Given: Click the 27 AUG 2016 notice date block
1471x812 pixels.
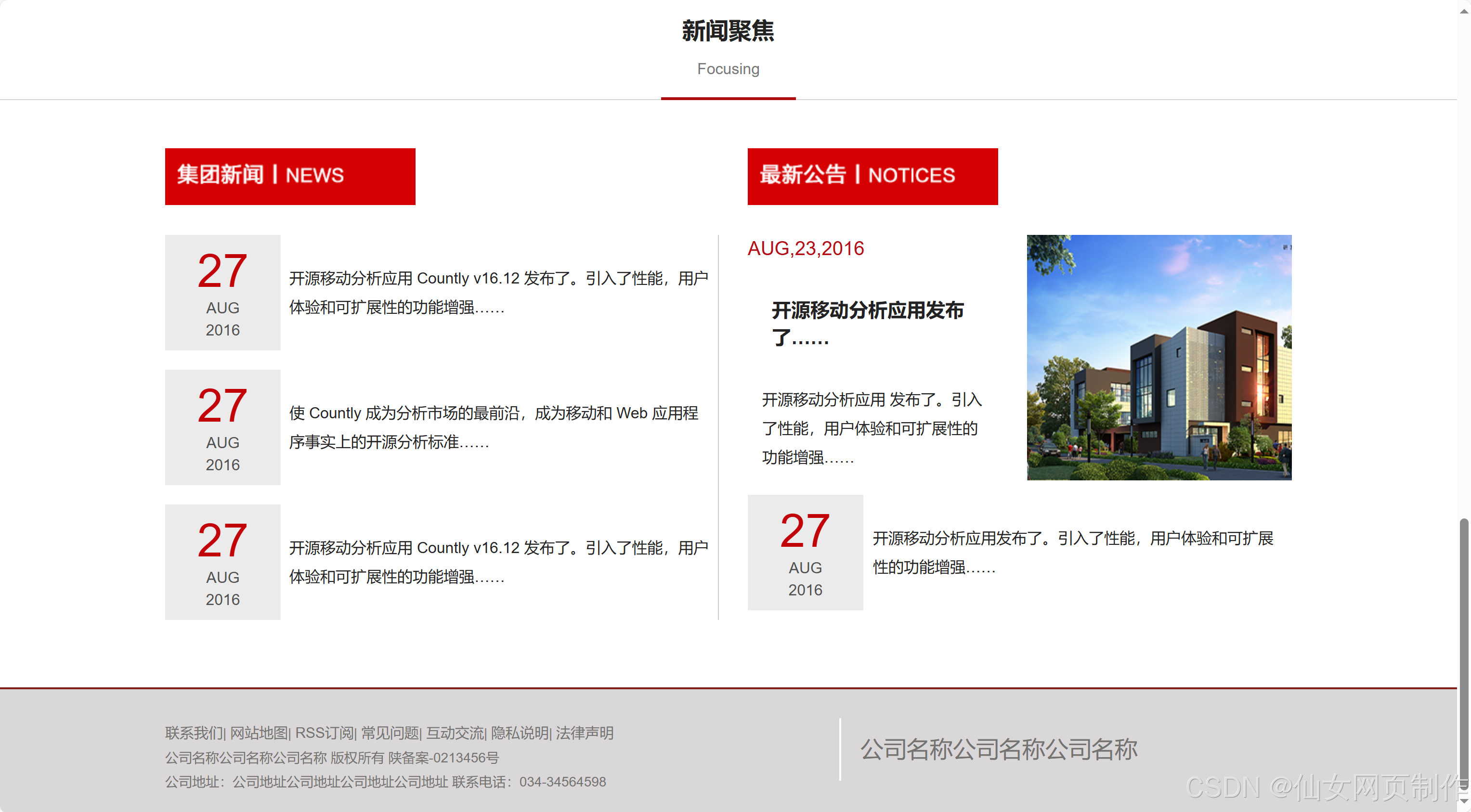Looking at the screenshot, I should pos(805,552).
